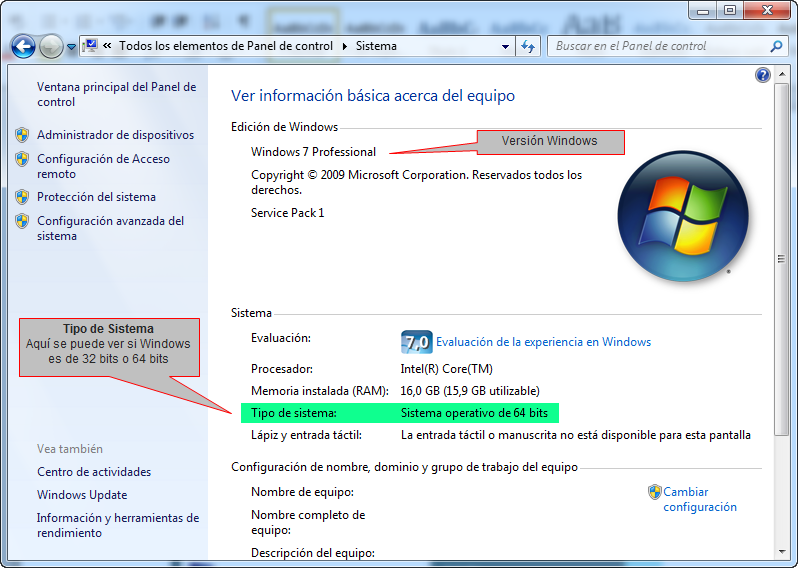Open the address bar history dropdown
The height and width of the screenshot is (568, 798).
point(505,47)
